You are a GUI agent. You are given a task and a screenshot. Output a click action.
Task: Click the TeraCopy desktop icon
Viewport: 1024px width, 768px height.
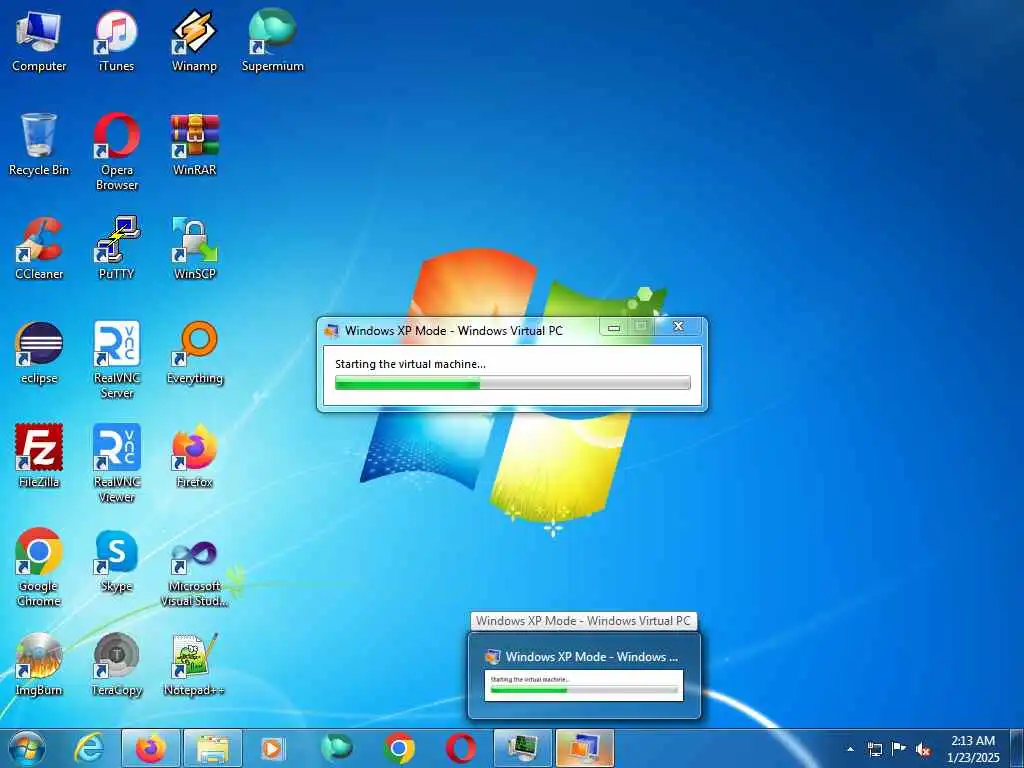coord(116,664)
